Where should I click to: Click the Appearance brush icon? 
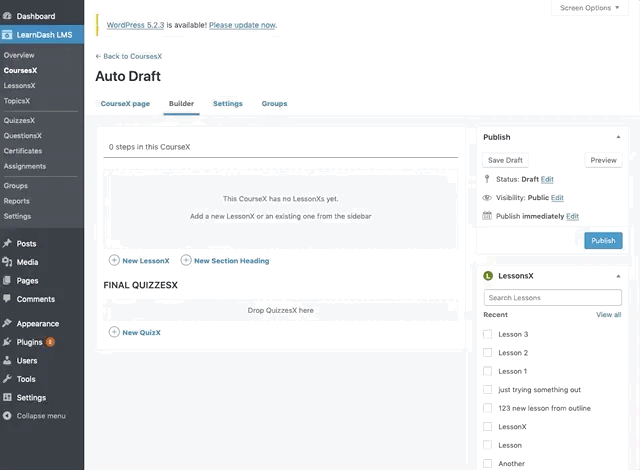pyautogui.click(x=7, y=323)
